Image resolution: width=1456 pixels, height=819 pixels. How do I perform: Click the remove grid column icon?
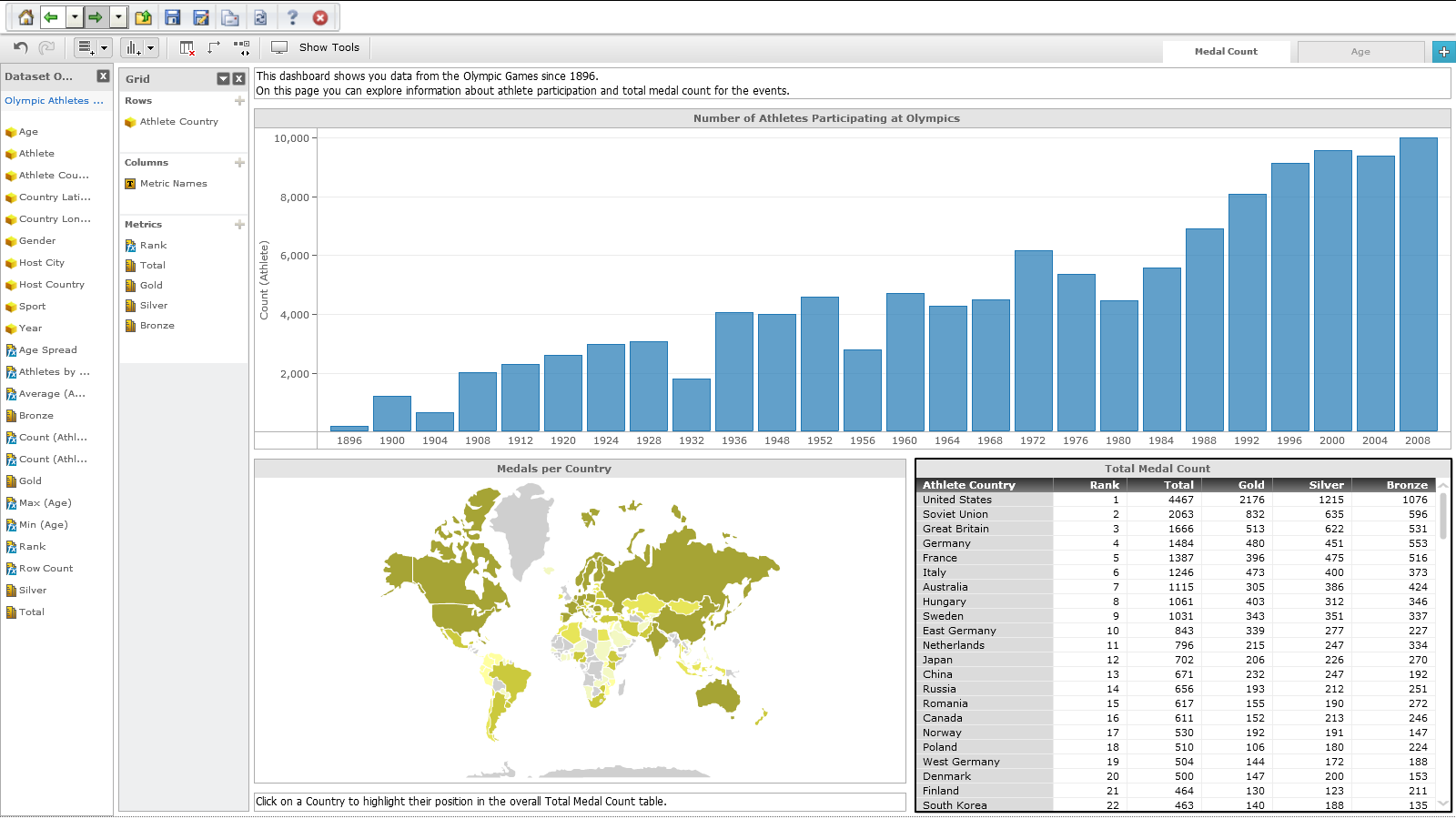[x=187, y=47]
